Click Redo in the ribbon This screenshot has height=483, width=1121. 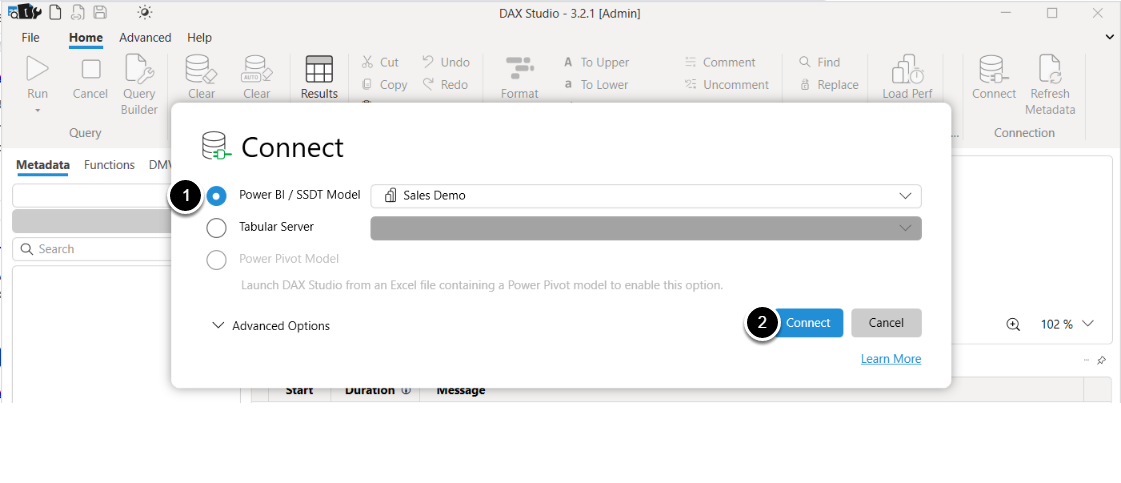point(445,84)
